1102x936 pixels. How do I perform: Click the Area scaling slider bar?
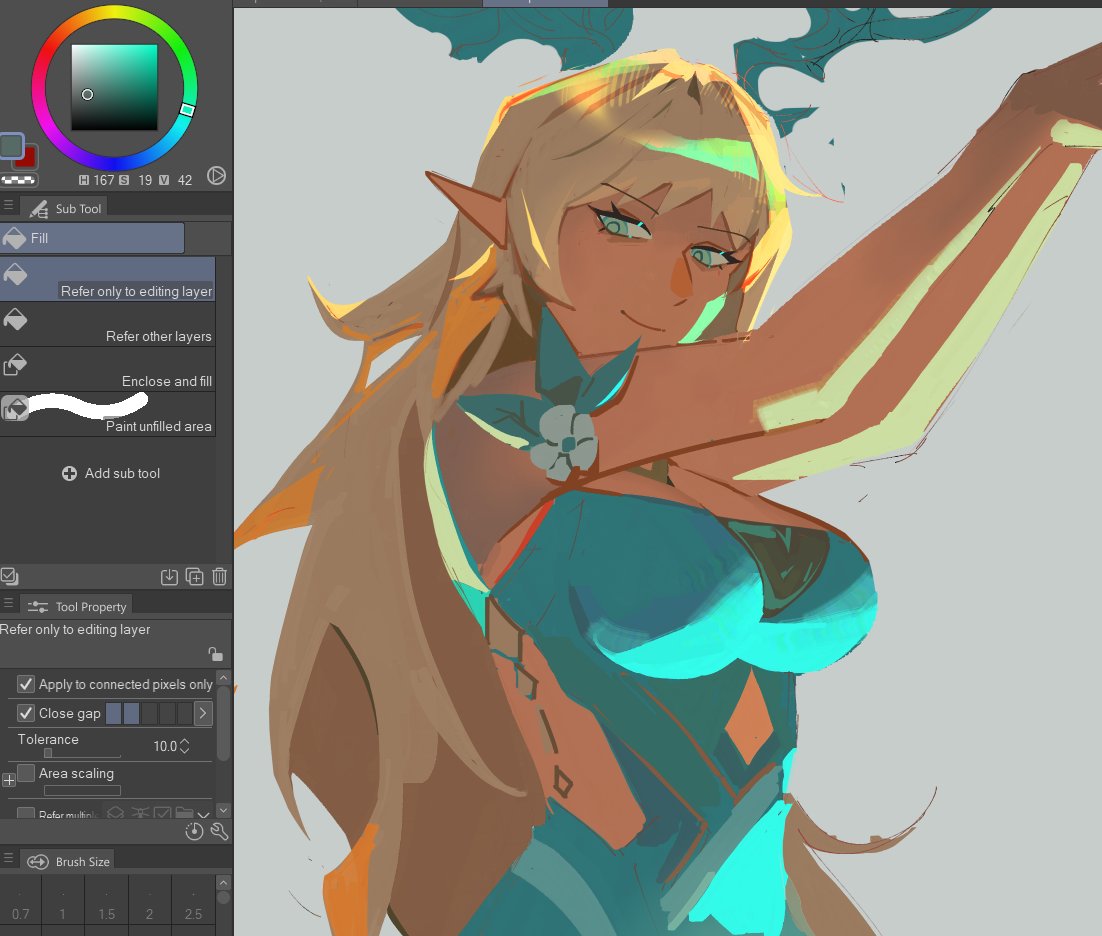[82, 791]
